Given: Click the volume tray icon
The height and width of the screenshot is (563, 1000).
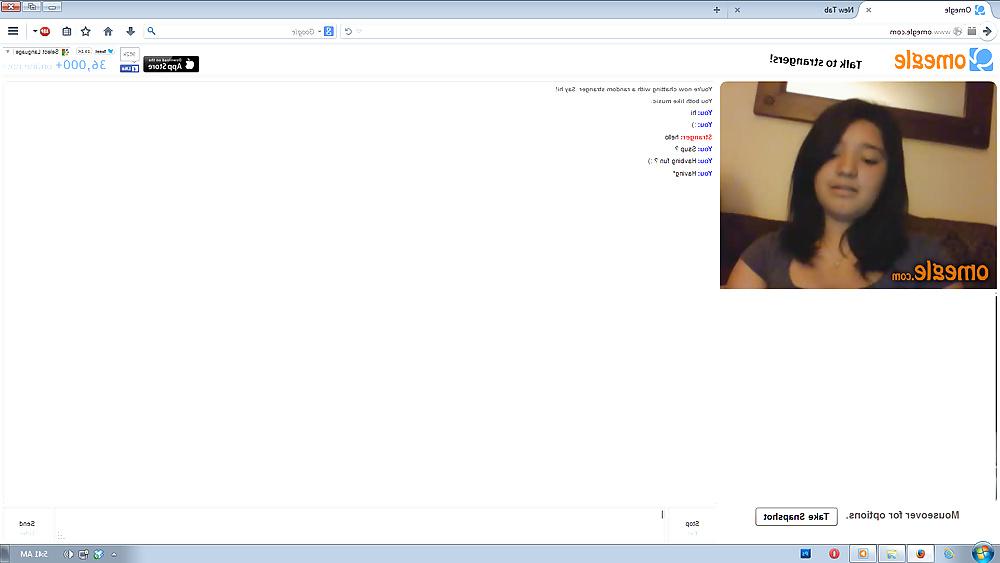Looking at the screenshot, I should pyautogui.click(x=68, y=554).
